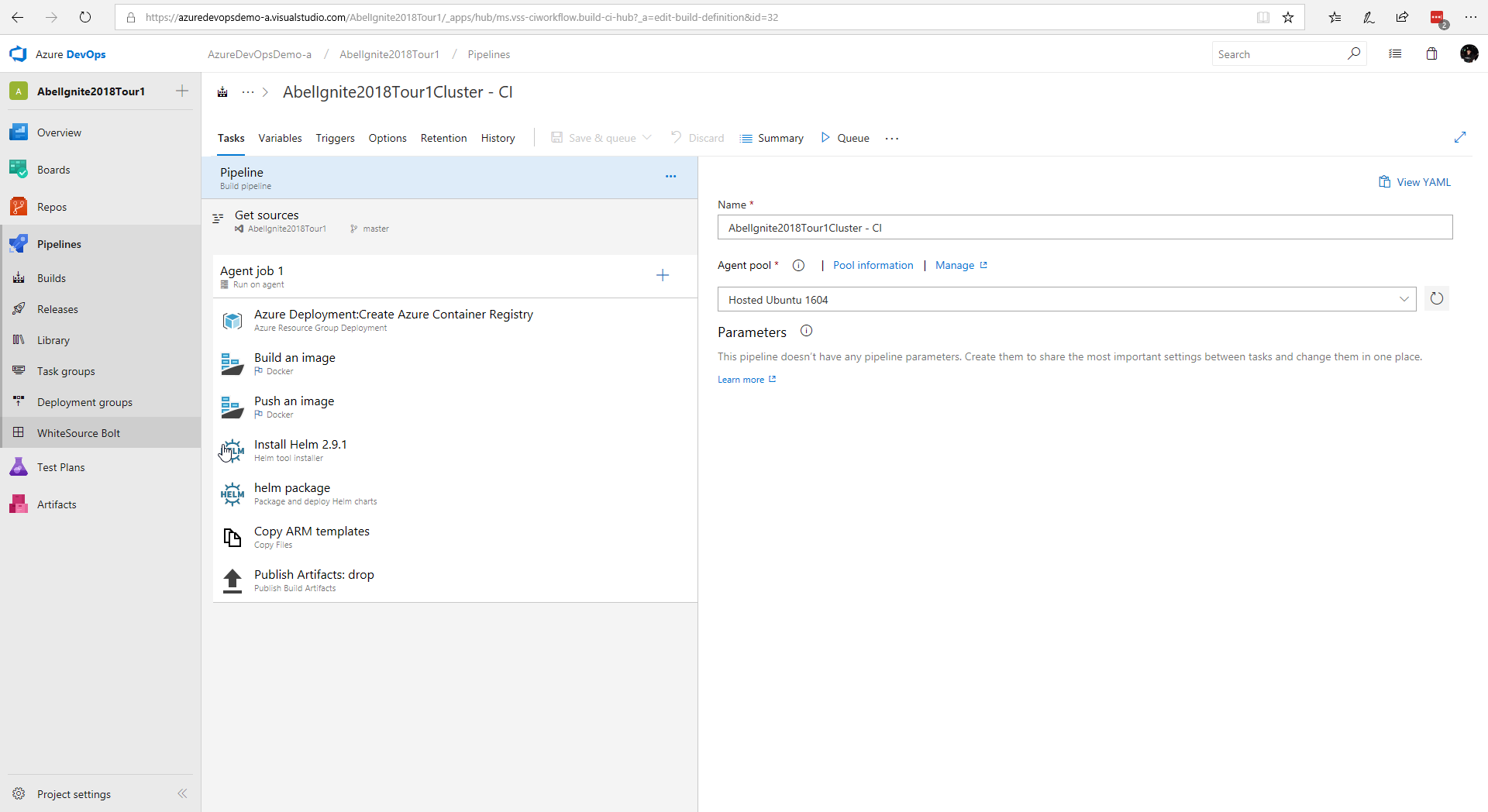Open the marketplace shopping bag icon
The width and height of the screenshot is (1488, 812).
click(x=1431, y=53)
